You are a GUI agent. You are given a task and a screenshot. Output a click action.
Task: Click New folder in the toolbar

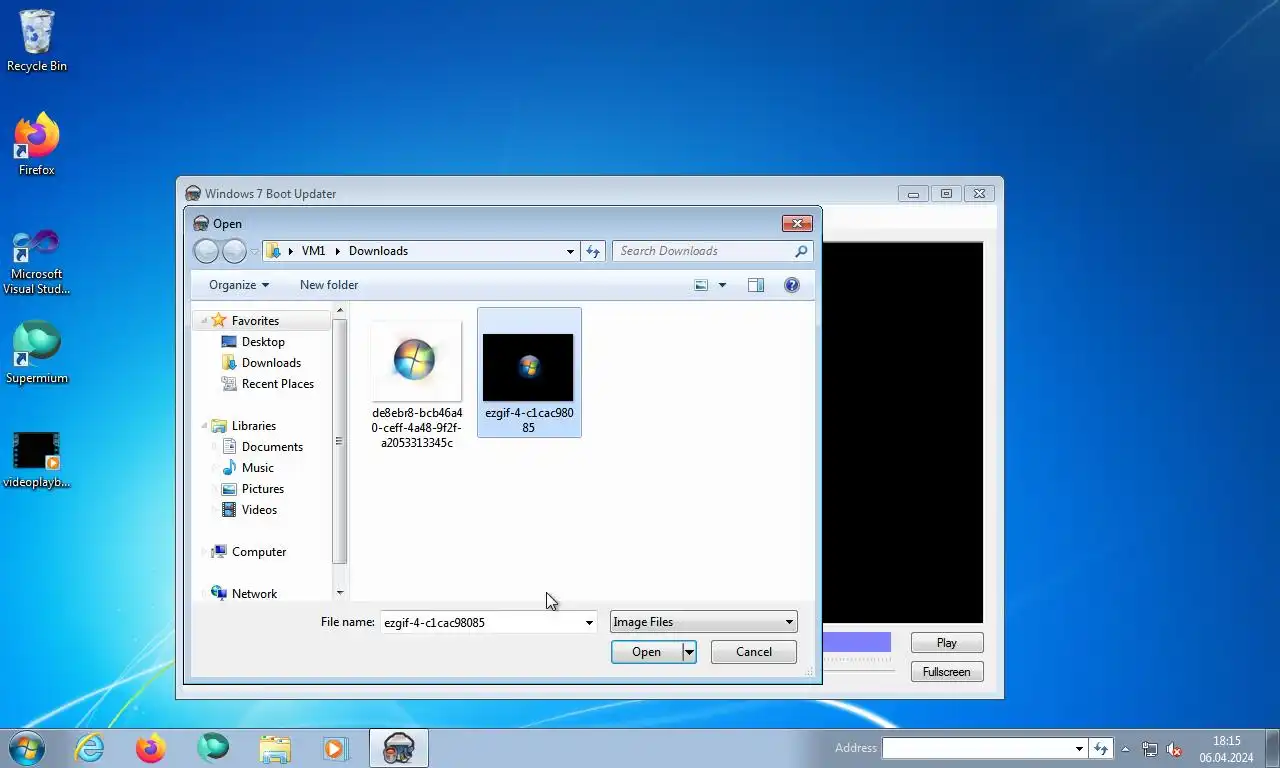[329, 285]
